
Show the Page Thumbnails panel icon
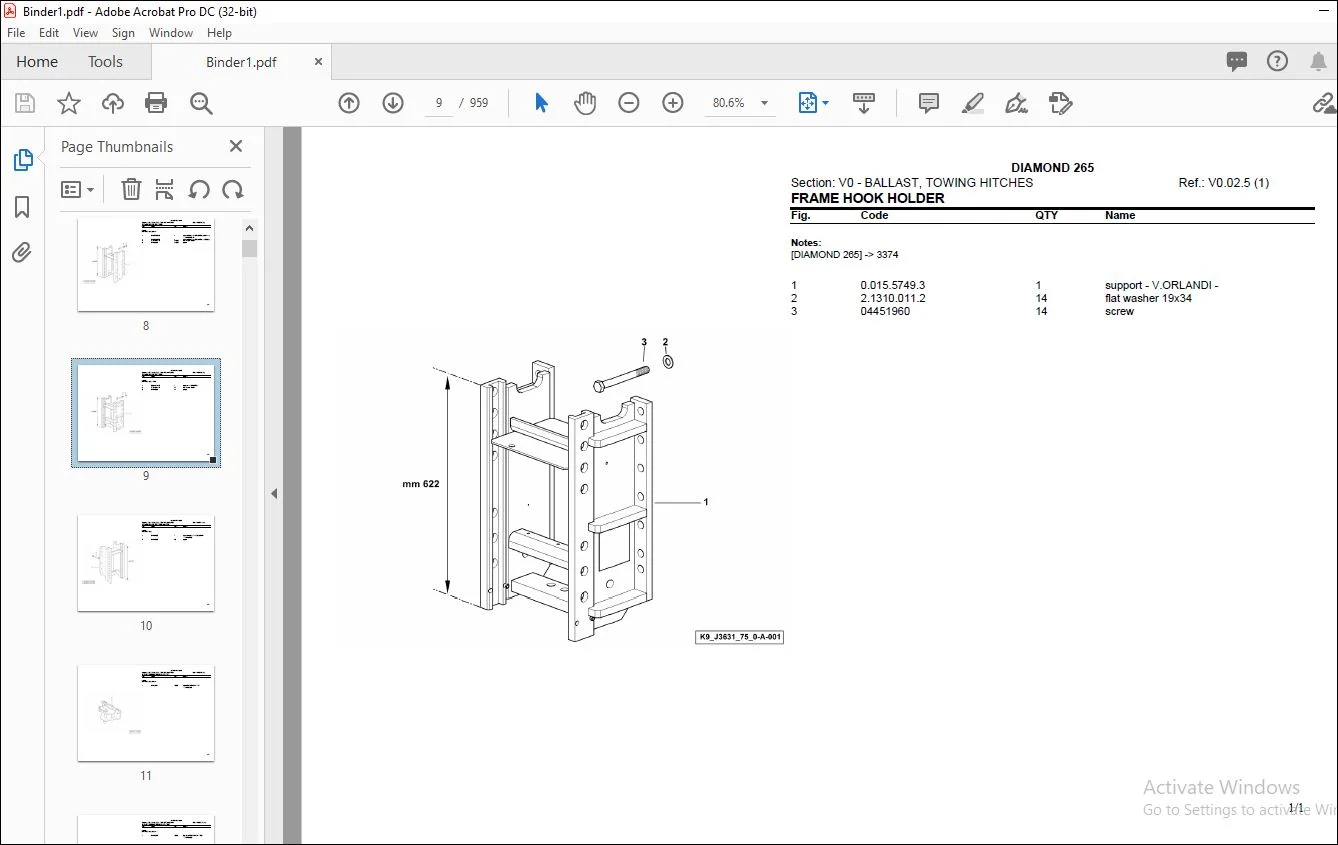[x=22, y=160]
